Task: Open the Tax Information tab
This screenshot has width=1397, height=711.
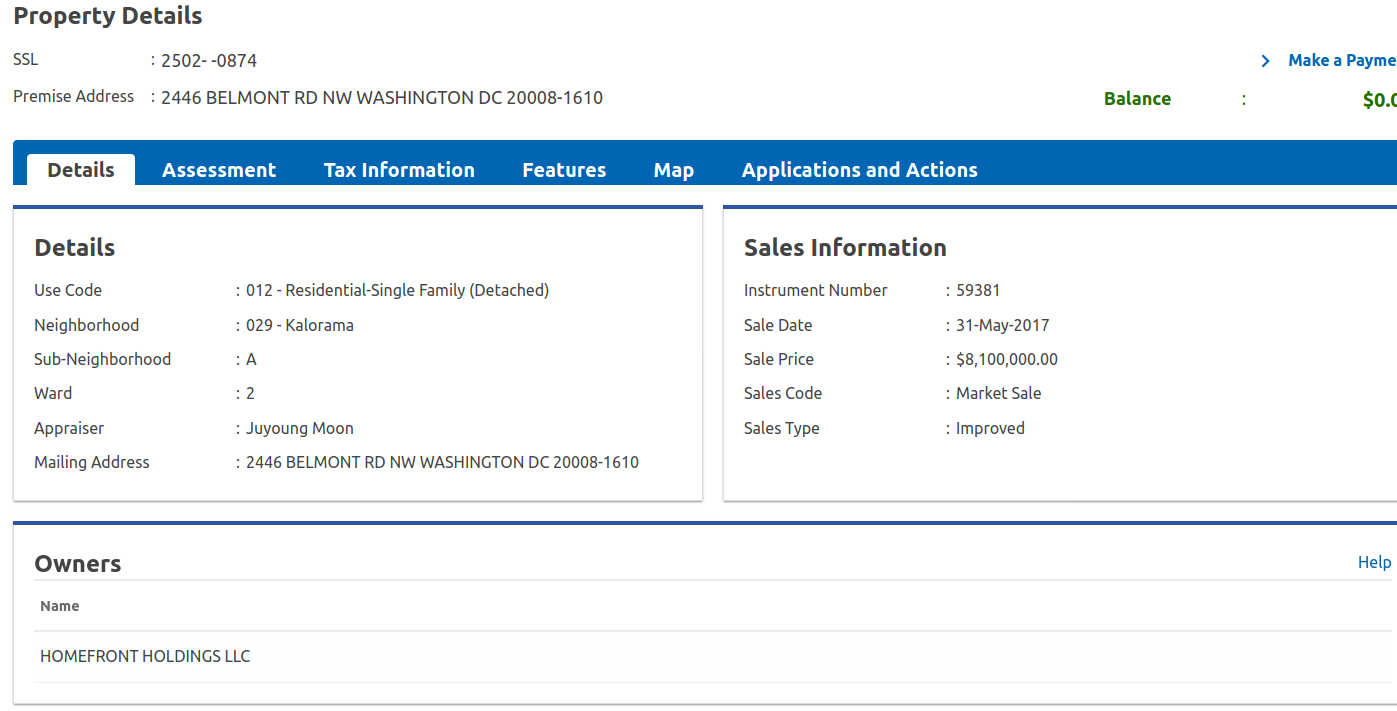Action: tap(399, 170)
